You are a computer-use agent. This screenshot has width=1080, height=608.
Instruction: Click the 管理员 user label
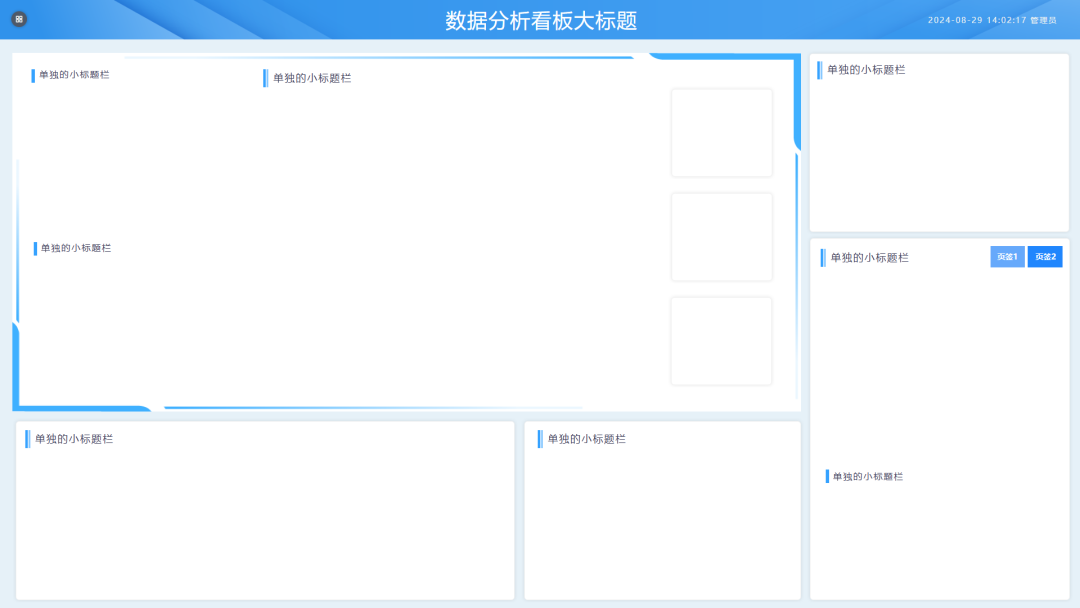pyautogui.click(x=1043, y=20)
